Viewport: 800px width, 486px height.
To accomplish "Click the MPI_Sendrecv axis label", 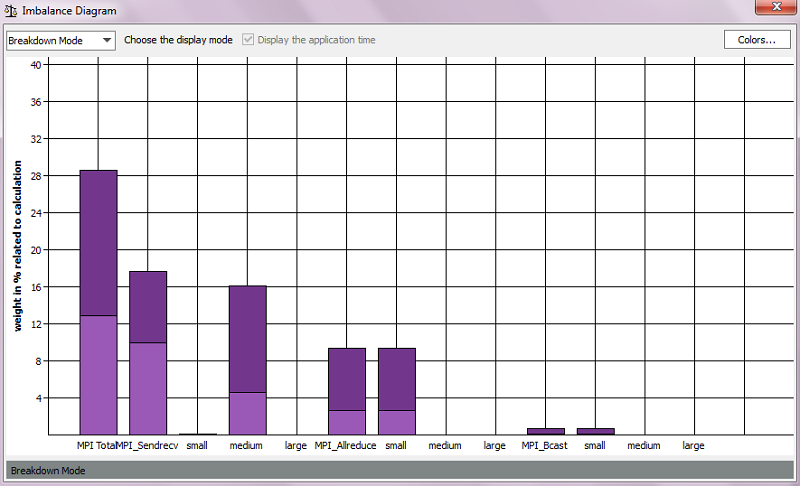I will tap(147, 445).
